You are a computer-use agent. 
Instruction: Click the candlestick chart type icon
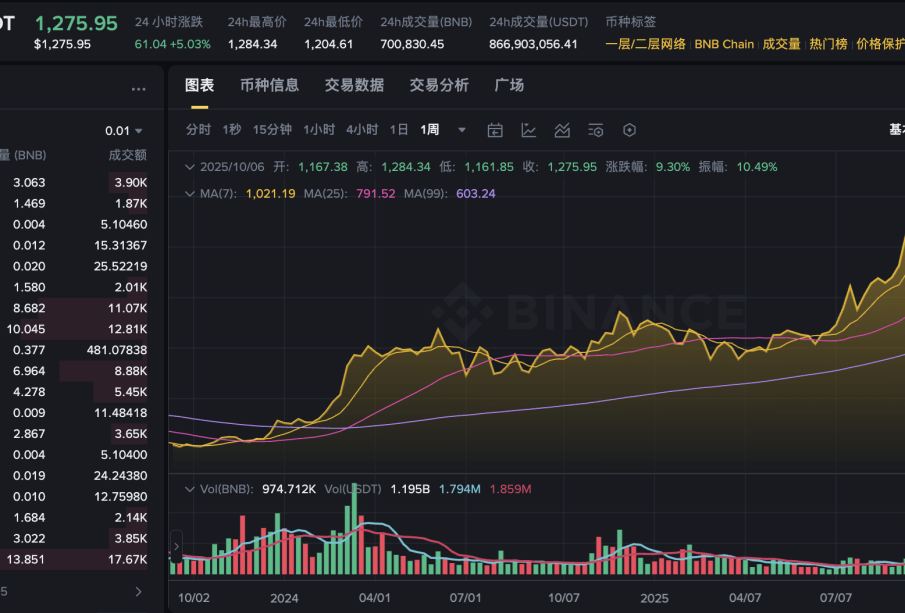[495, 130]
